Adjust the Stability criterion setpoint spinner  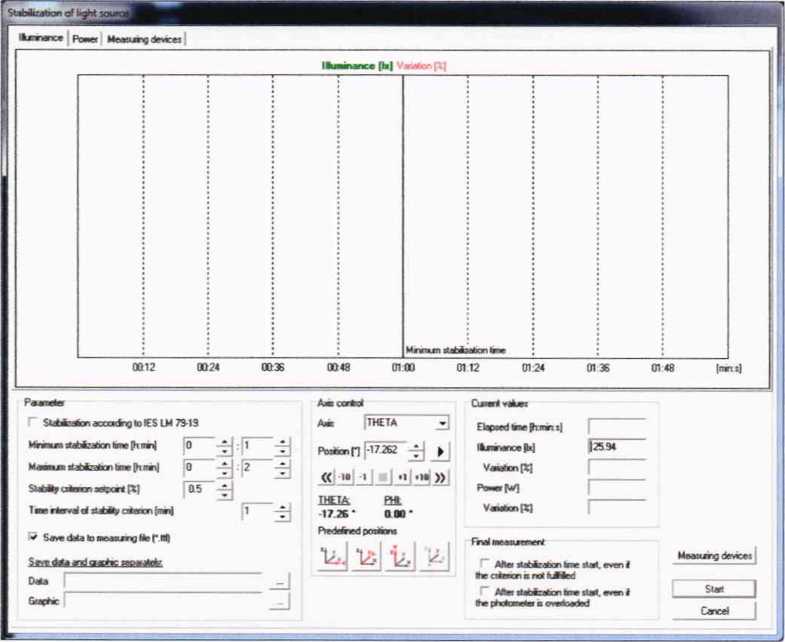click(225, 489)
